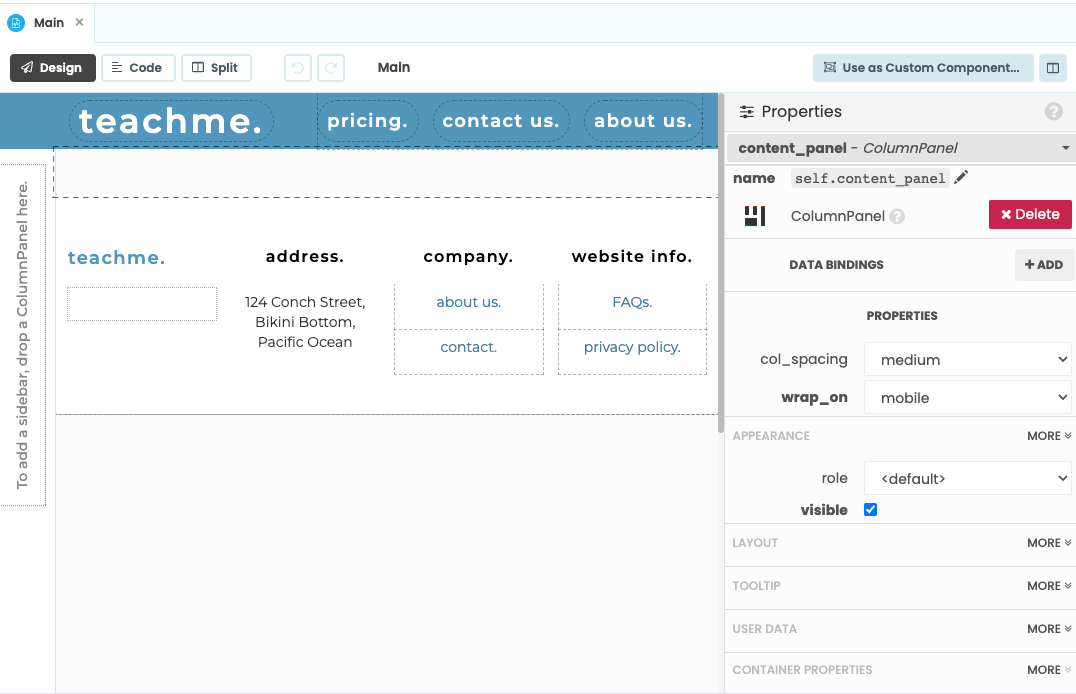The width and height of the screenshot is (1076, 694).
Task: Open the role dropdown
Action: 967,478
